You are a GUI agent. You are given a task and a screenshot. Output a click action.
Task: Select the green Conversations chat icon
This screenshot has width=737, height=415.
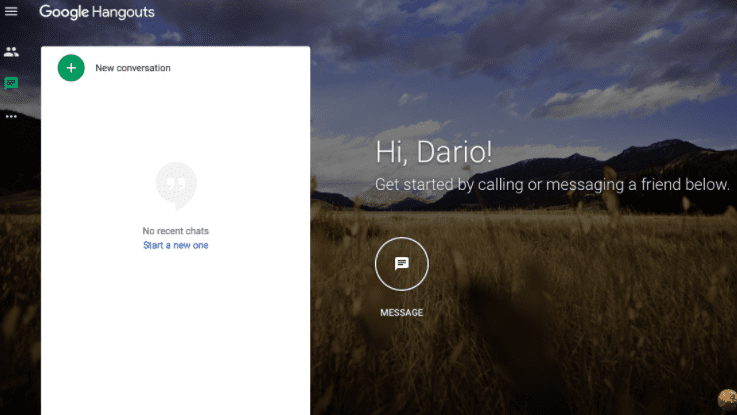click(x=11, y=83)
